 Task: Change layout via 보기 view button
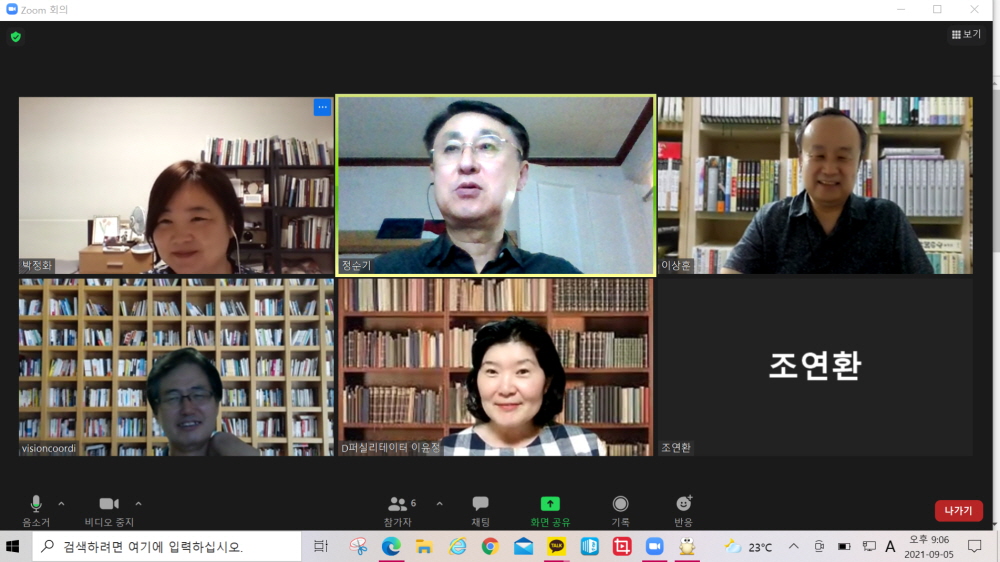(965, 35)
